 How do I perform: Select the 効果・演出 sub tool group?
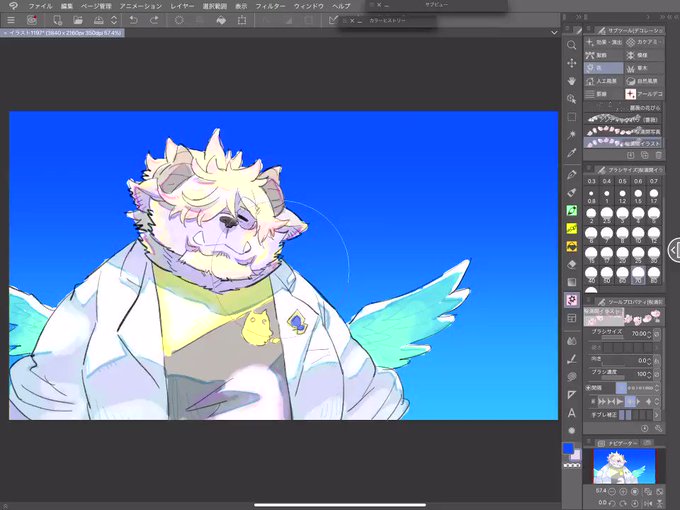click(x=604, y=42)
